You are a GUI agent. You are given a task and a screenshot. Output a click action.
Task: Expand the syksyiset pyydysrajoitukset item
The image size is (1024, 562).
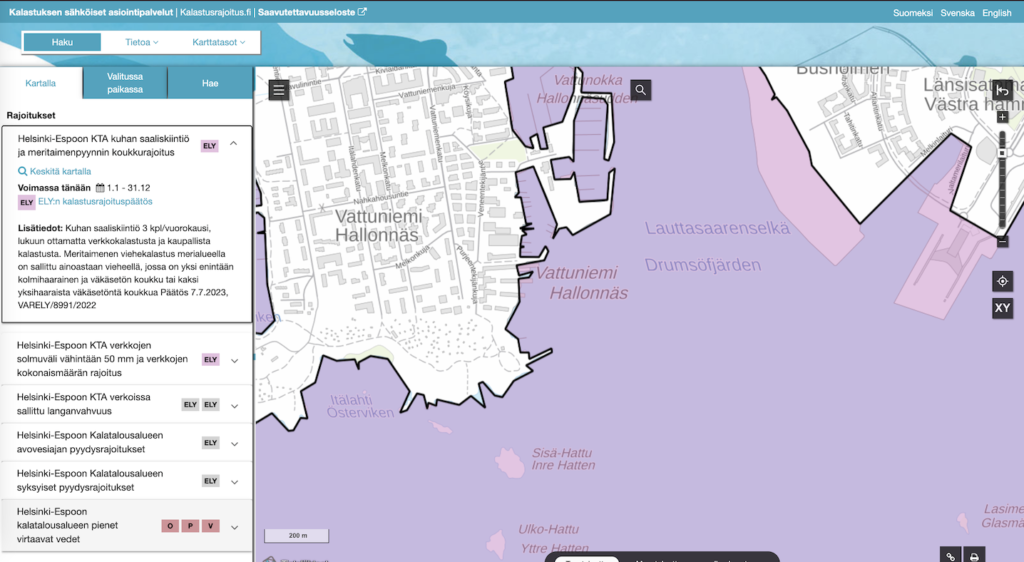(234, 481)
